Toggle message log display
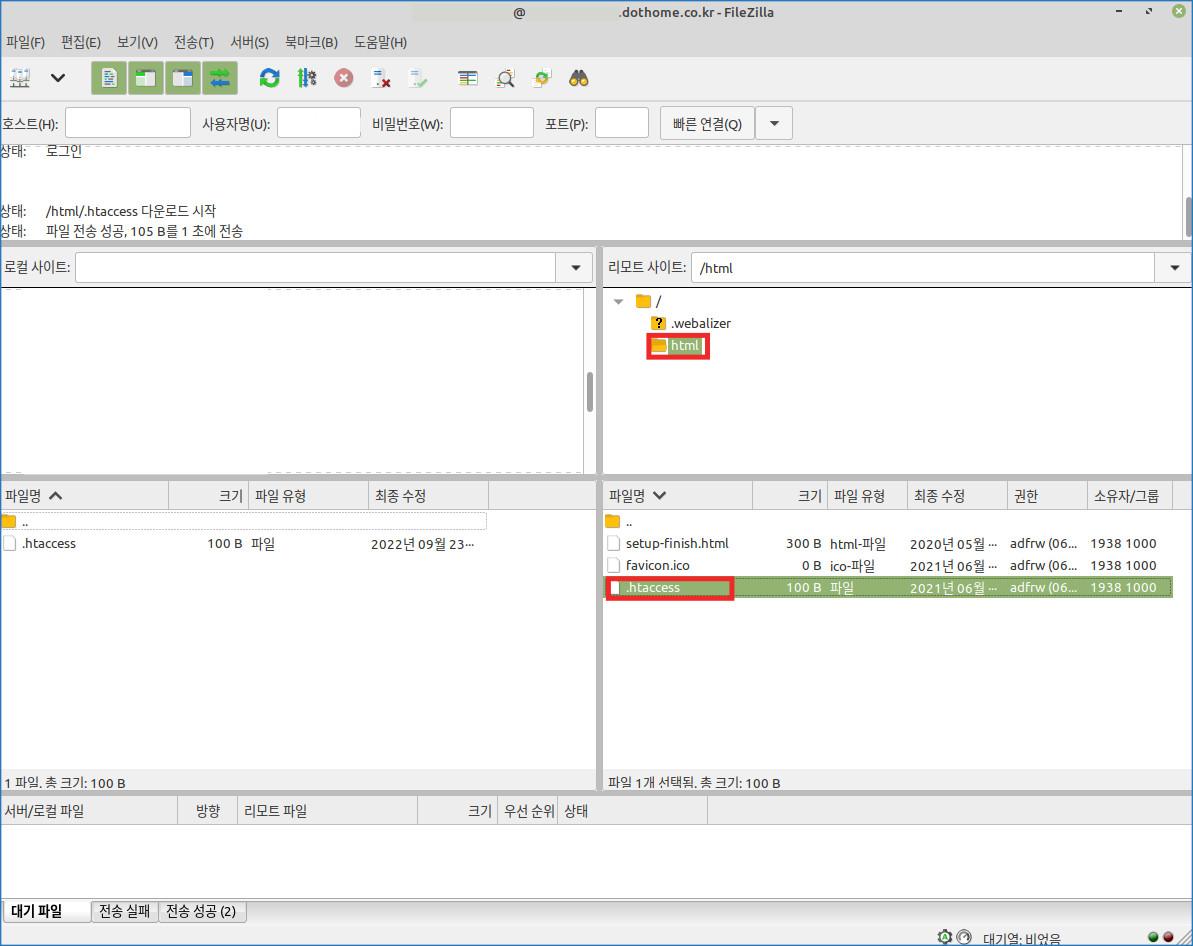 (x=108, y=78)
